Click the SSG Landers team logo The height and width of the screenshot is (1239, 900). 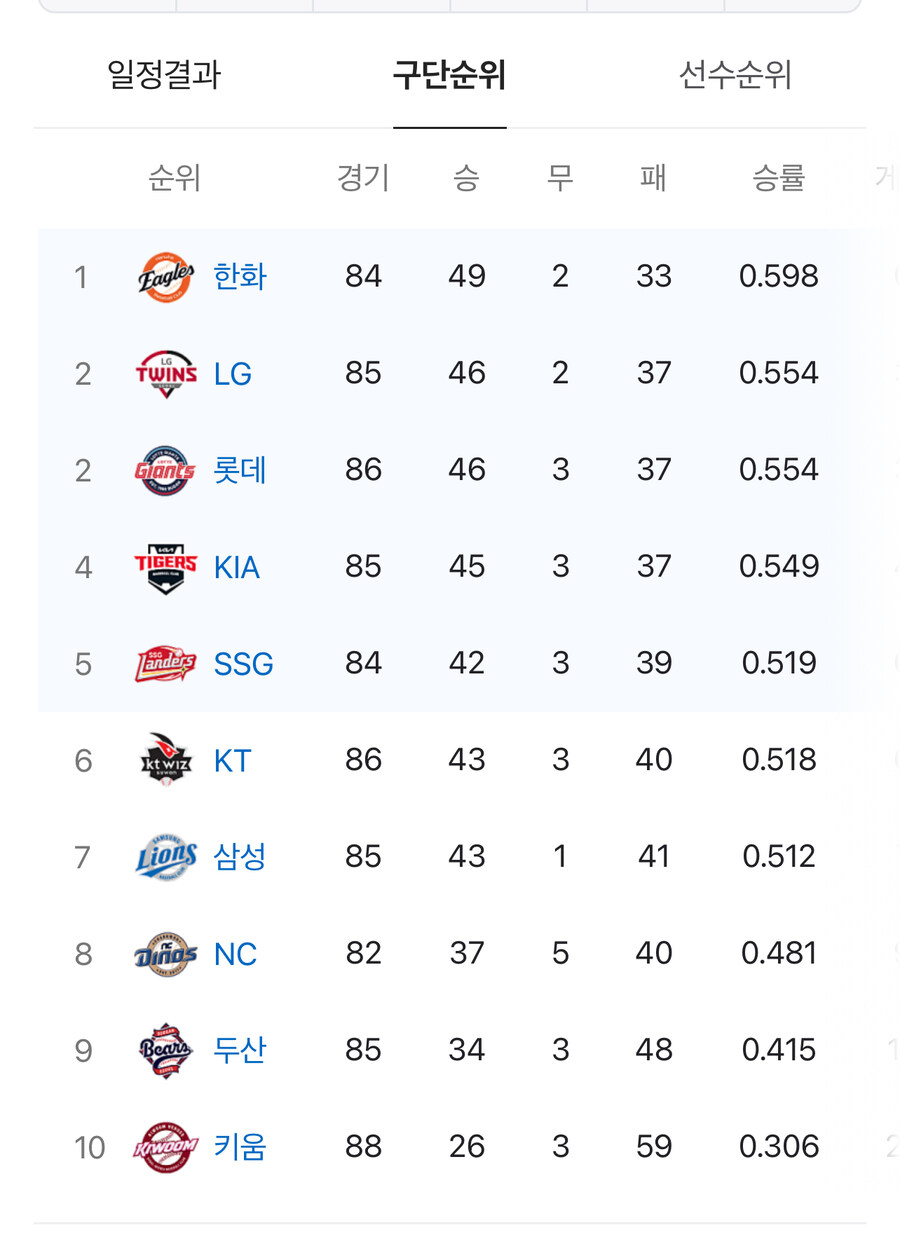166,664
